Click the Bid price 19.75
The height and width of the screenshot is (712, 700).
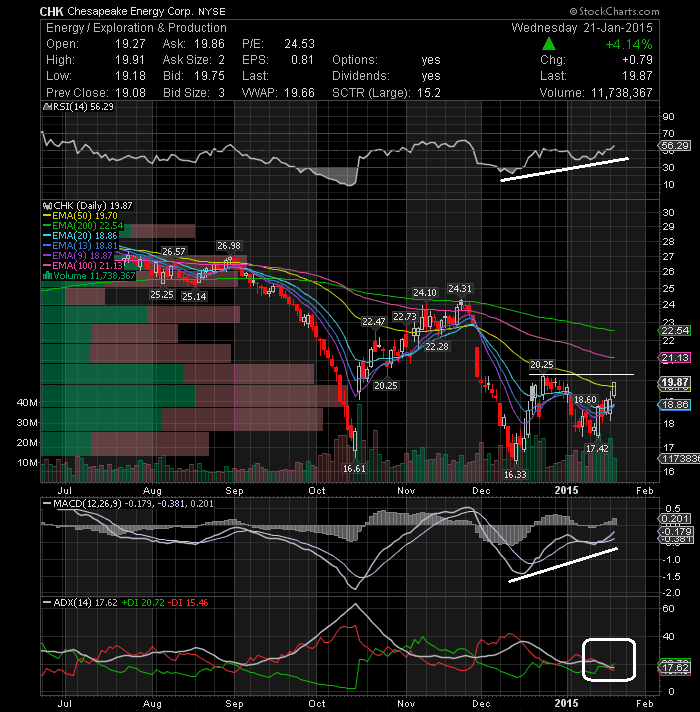(x=209, y=76)
